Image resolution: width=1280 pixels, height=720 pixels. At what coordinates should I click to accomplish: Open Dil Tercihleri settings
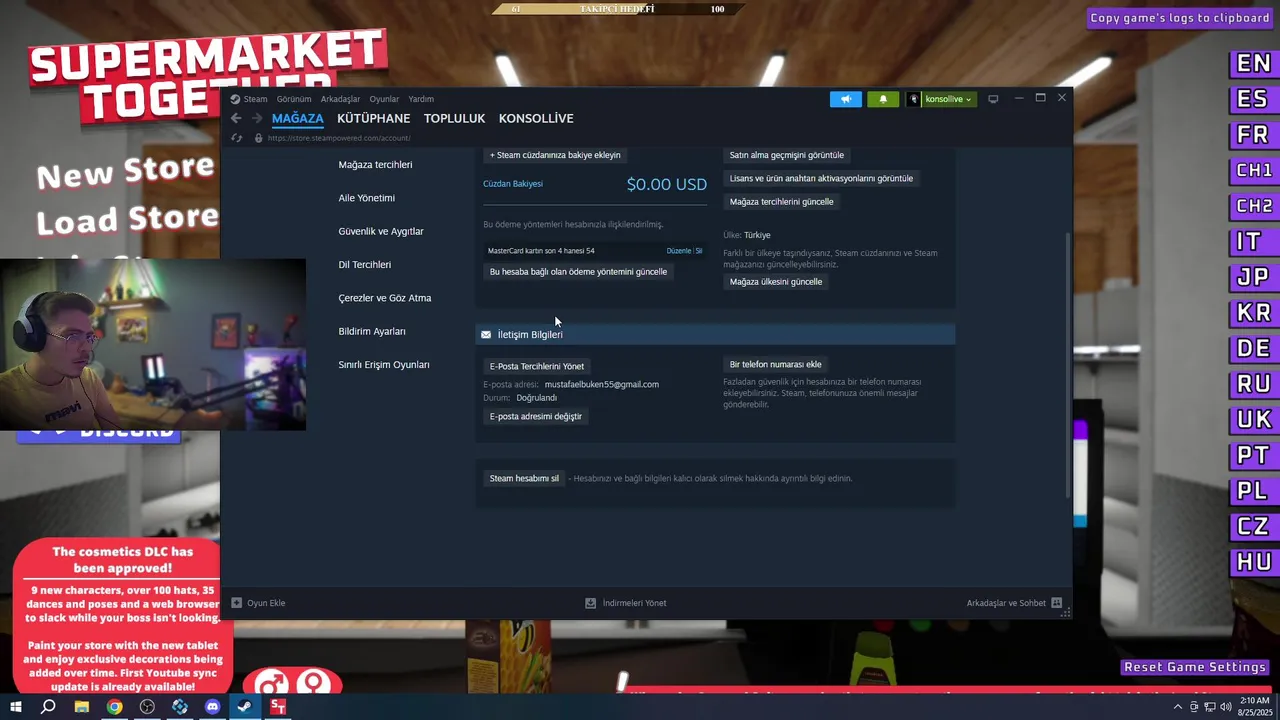coord(364,265)
